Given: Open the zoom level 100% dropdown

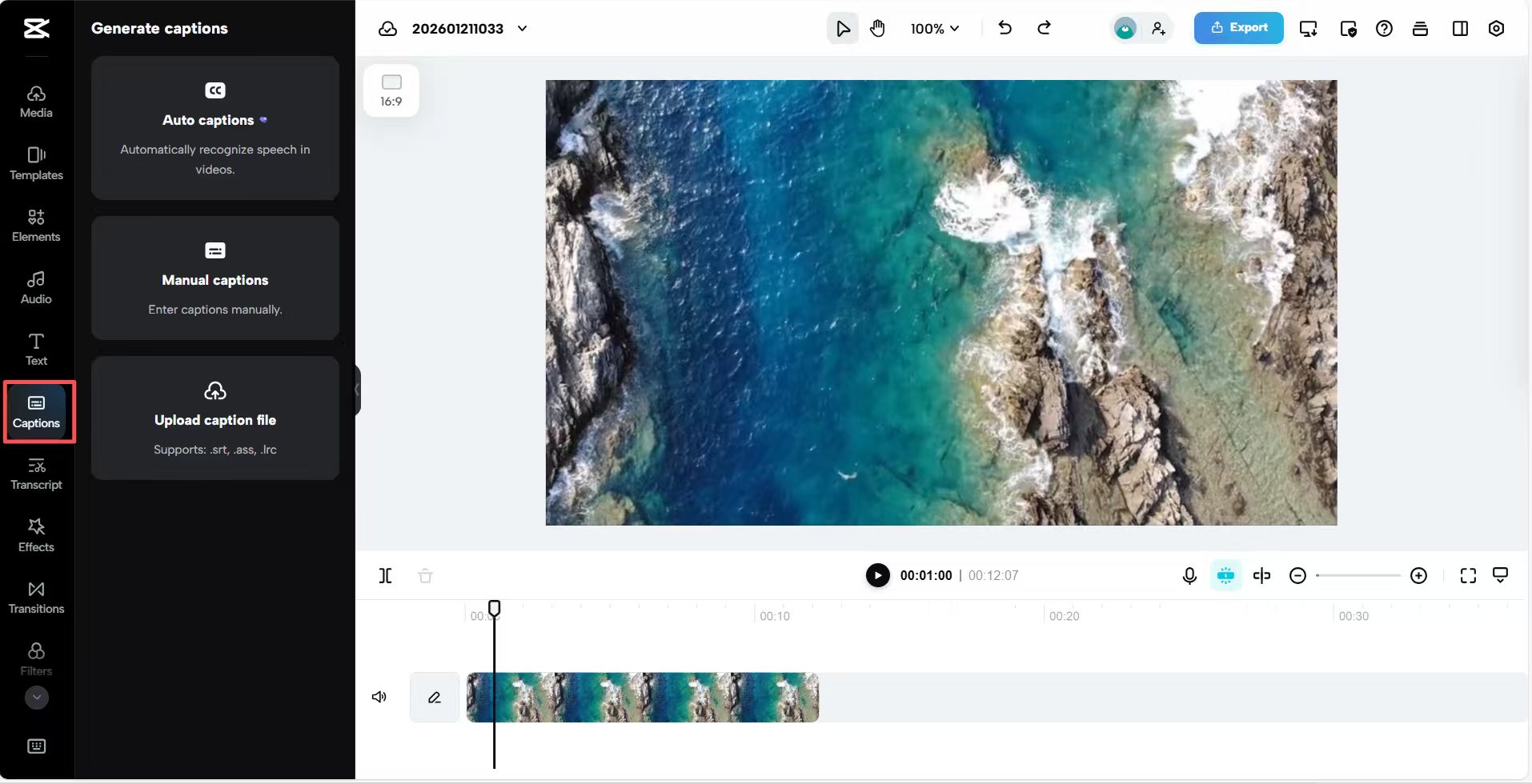Looking at the screenshot, I should click(x=936, y=28).
